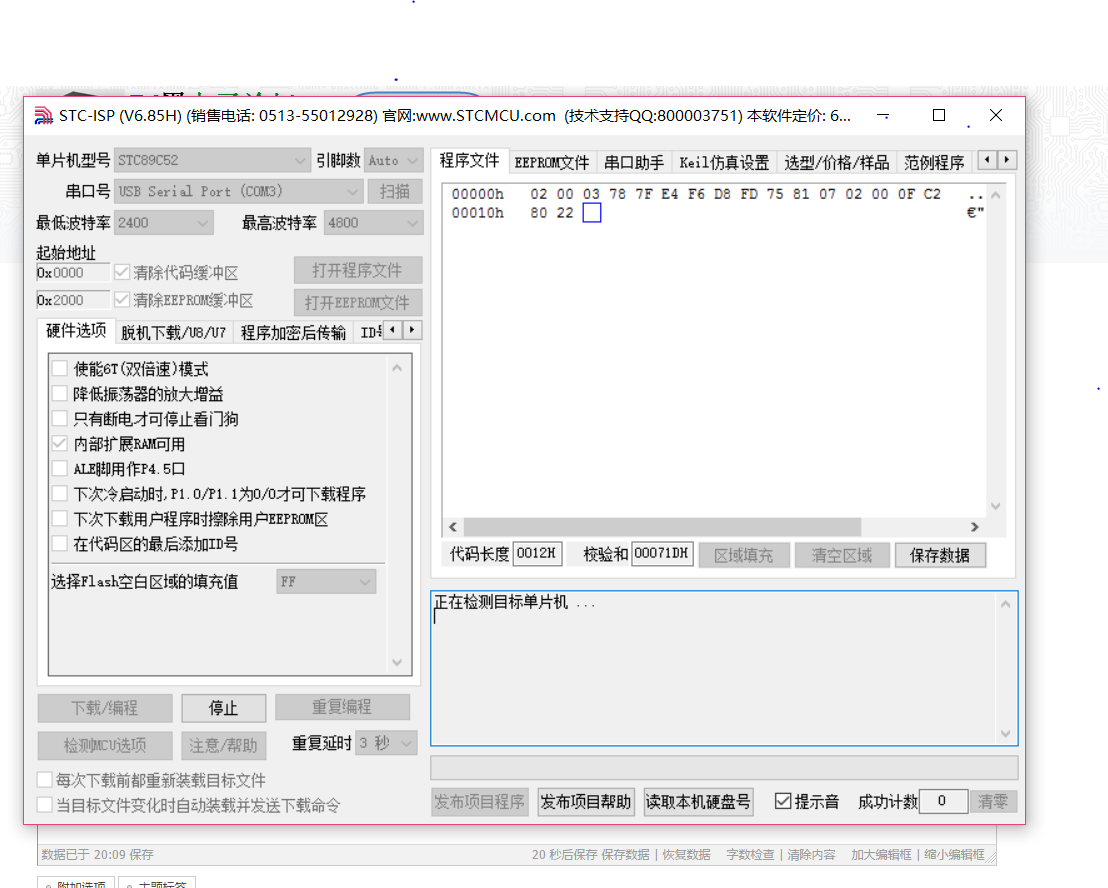The height and width of the screenshot is (888, 1108).
Task: Open 引脚数 Auto dropdown
Action: (x=394, y=160)
